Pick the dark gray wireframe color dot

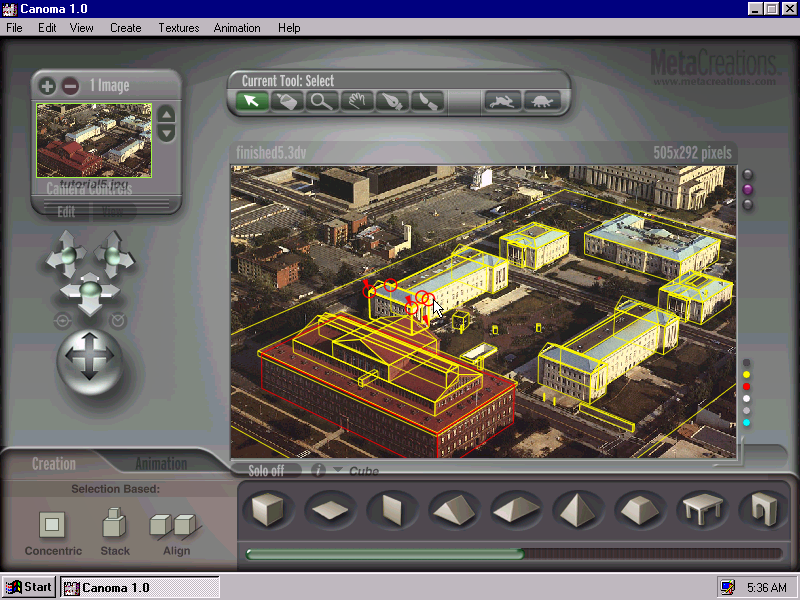tap(746, 363)
